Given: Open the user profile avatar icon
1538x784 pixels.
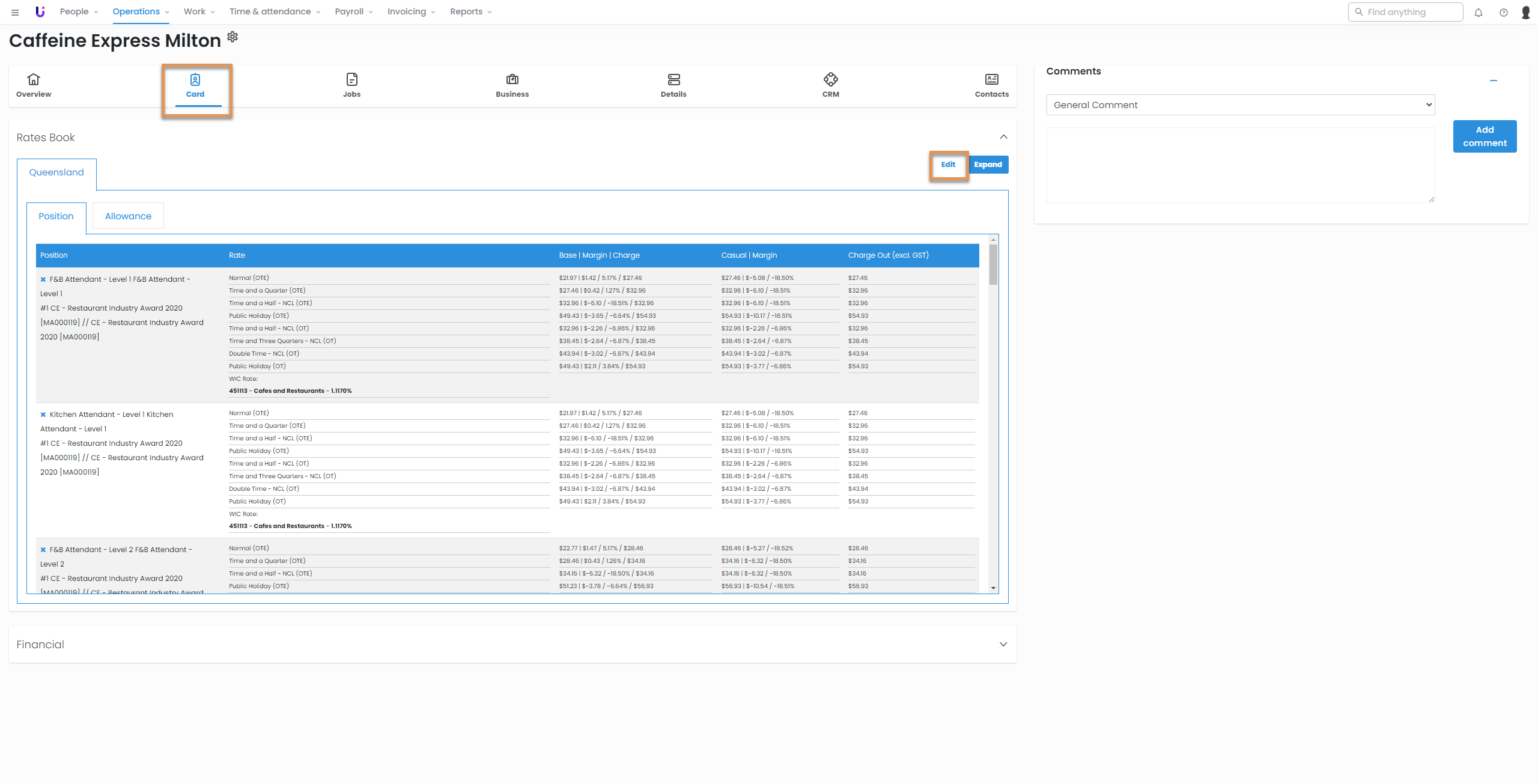Looking at the screenshot, I should [x=1525, y=13].
